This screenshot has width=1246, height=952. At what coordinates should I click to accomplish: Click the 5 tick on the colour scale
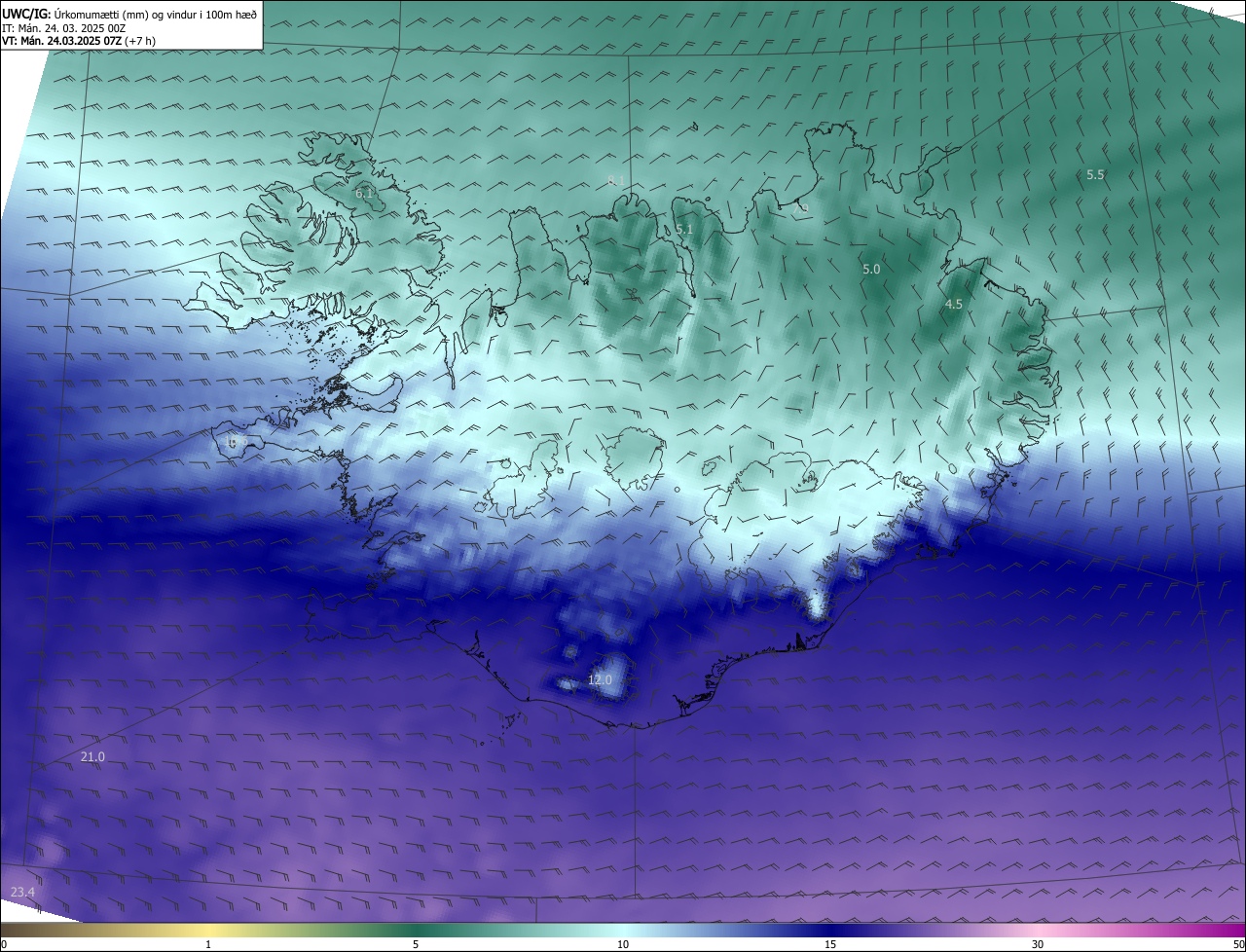pos(416,944)
